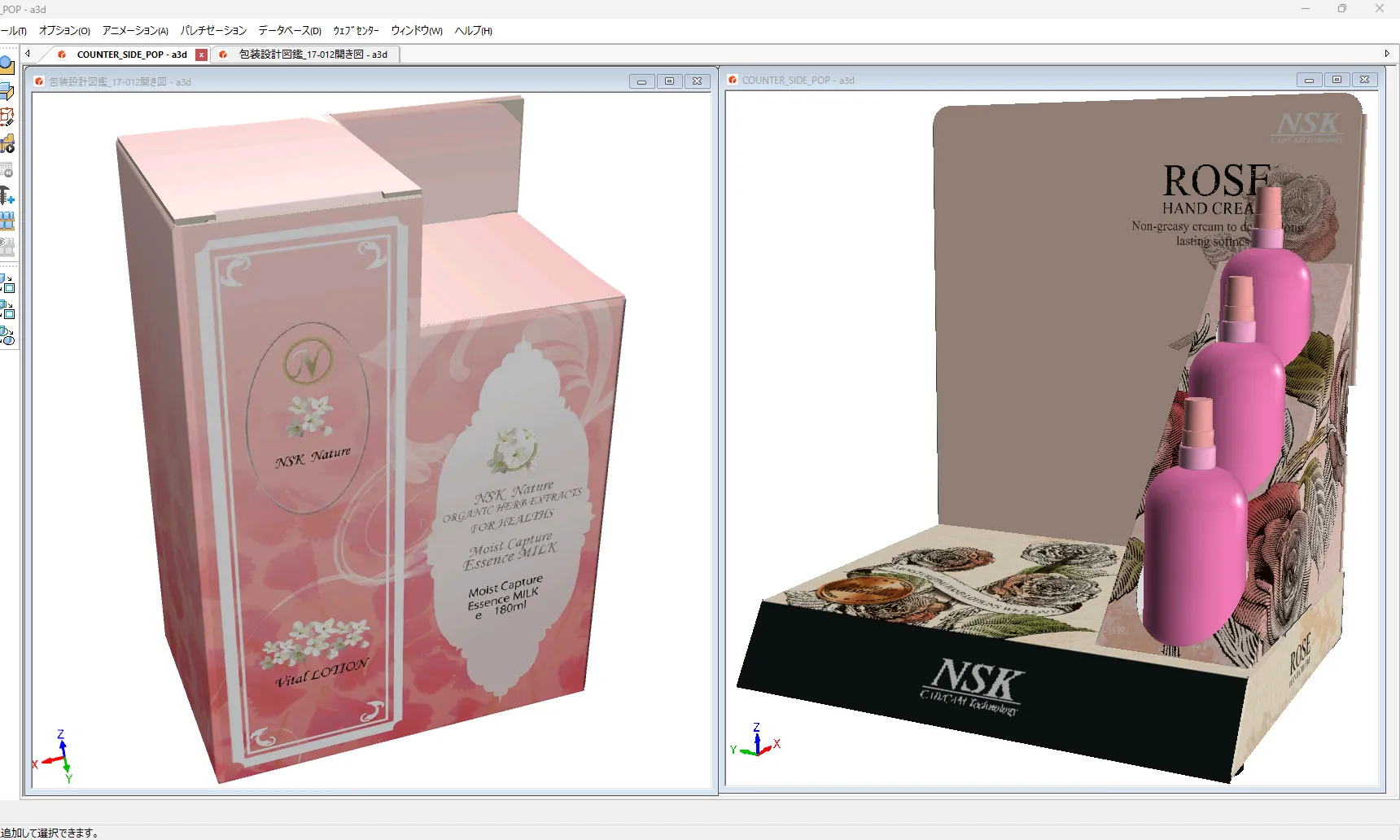Click the blue bottles on pallet icon
This screenshot has width=1400, height=840.
click(x=7, y=221)
